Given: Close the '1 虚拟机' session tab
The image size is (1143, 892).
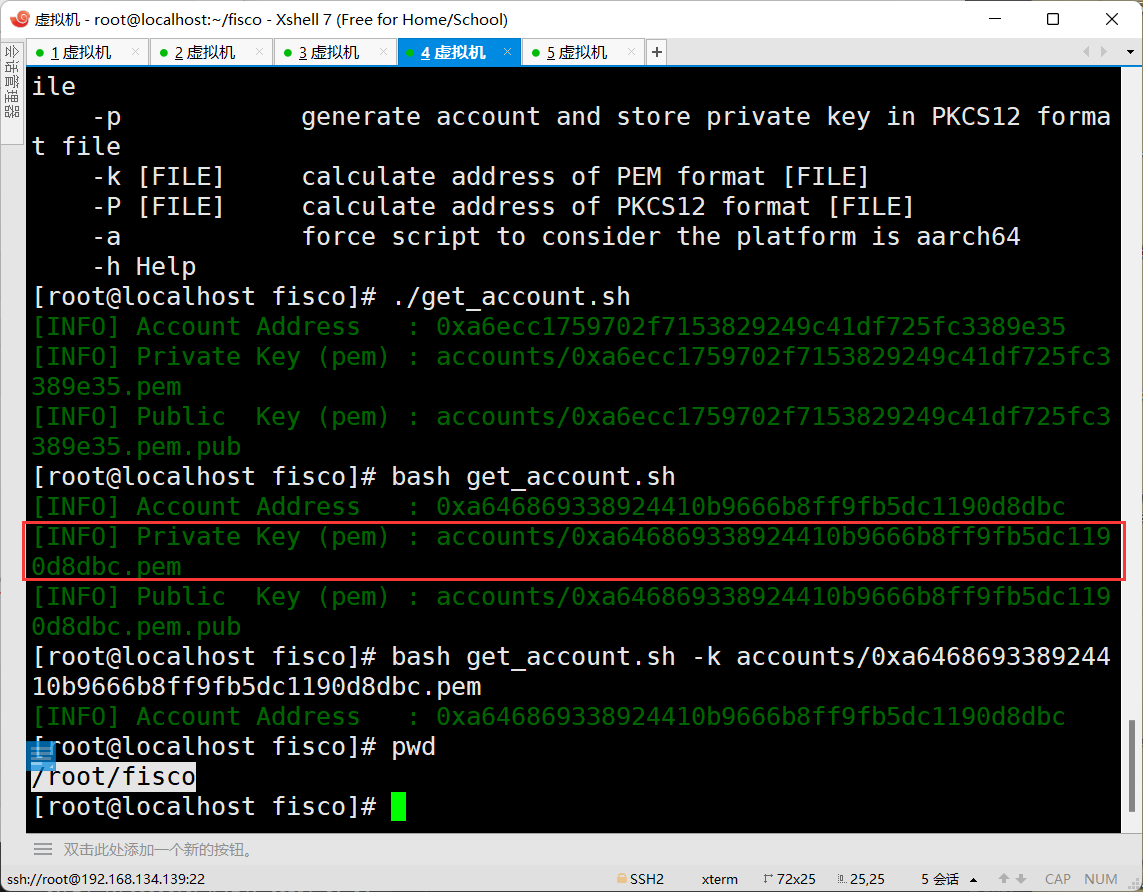Looking at the screenshot, I should (x=136, y=52).
